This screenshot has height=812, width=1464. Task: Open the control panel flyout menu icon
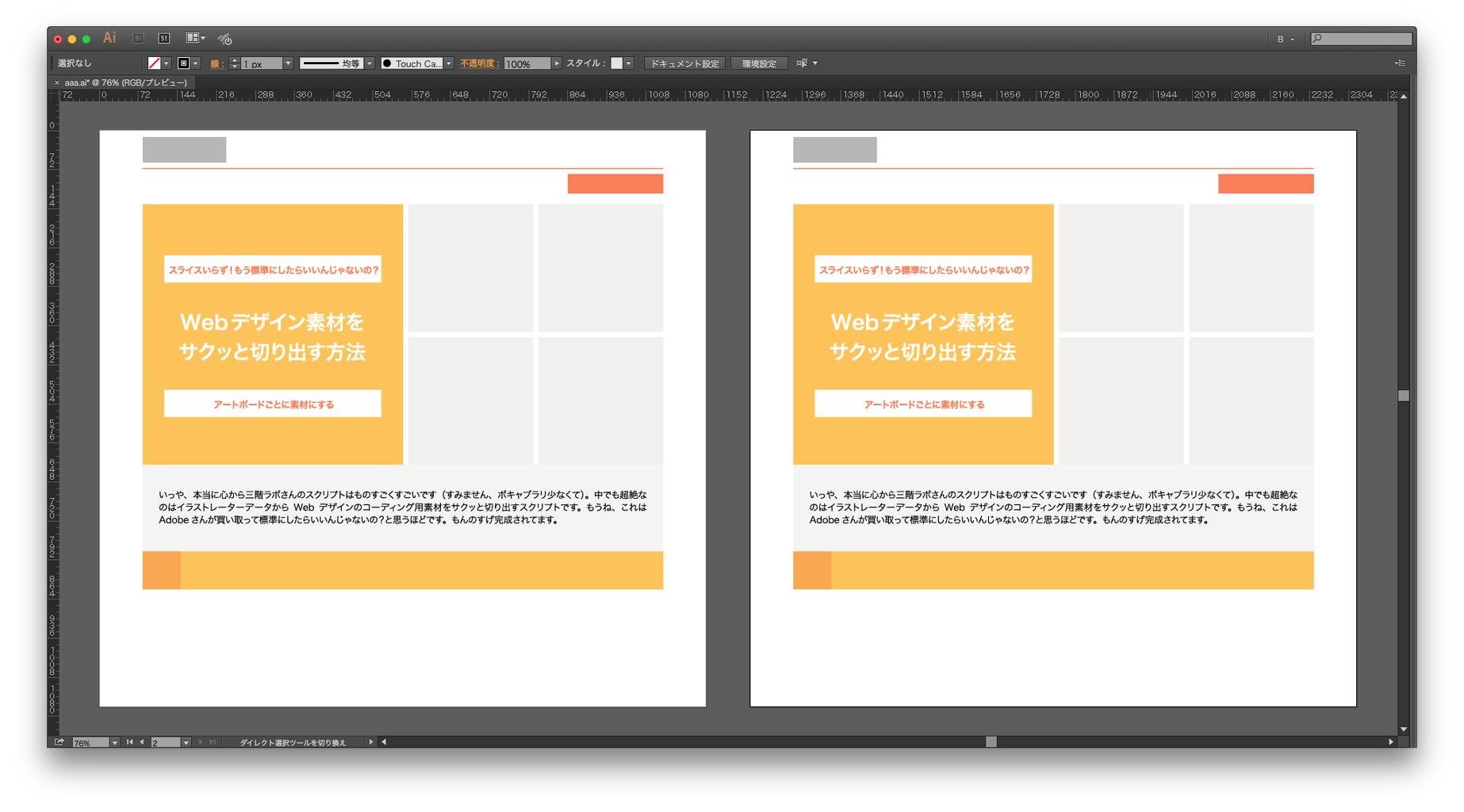click(x=1401, y=63)
